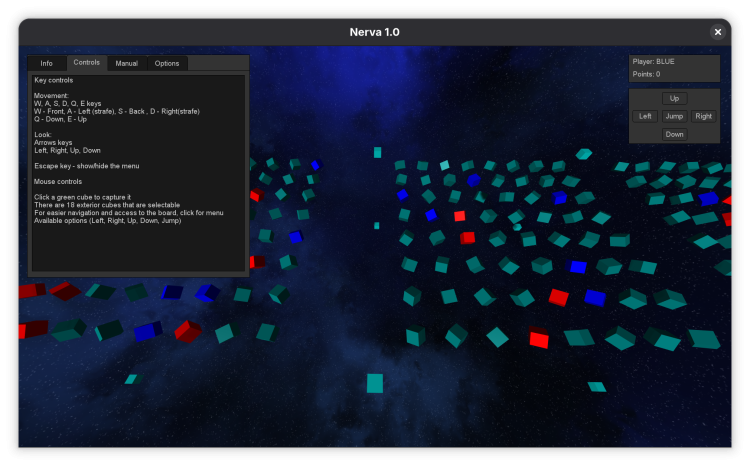Select the hexagonal teal cube at the grid's top
Screen dimensions: 750x466
pos(584,154)
